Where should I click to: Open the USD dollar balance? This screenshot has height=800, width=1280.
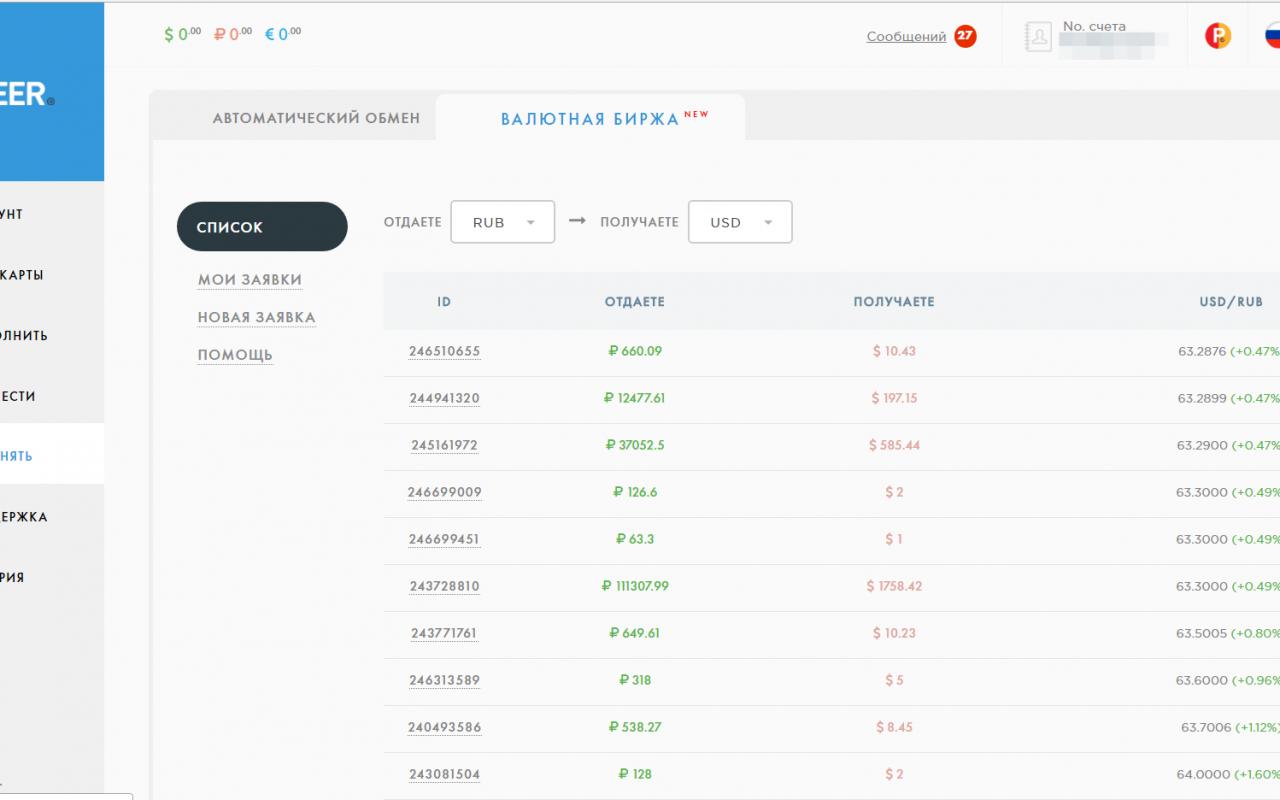click(183, 34)
